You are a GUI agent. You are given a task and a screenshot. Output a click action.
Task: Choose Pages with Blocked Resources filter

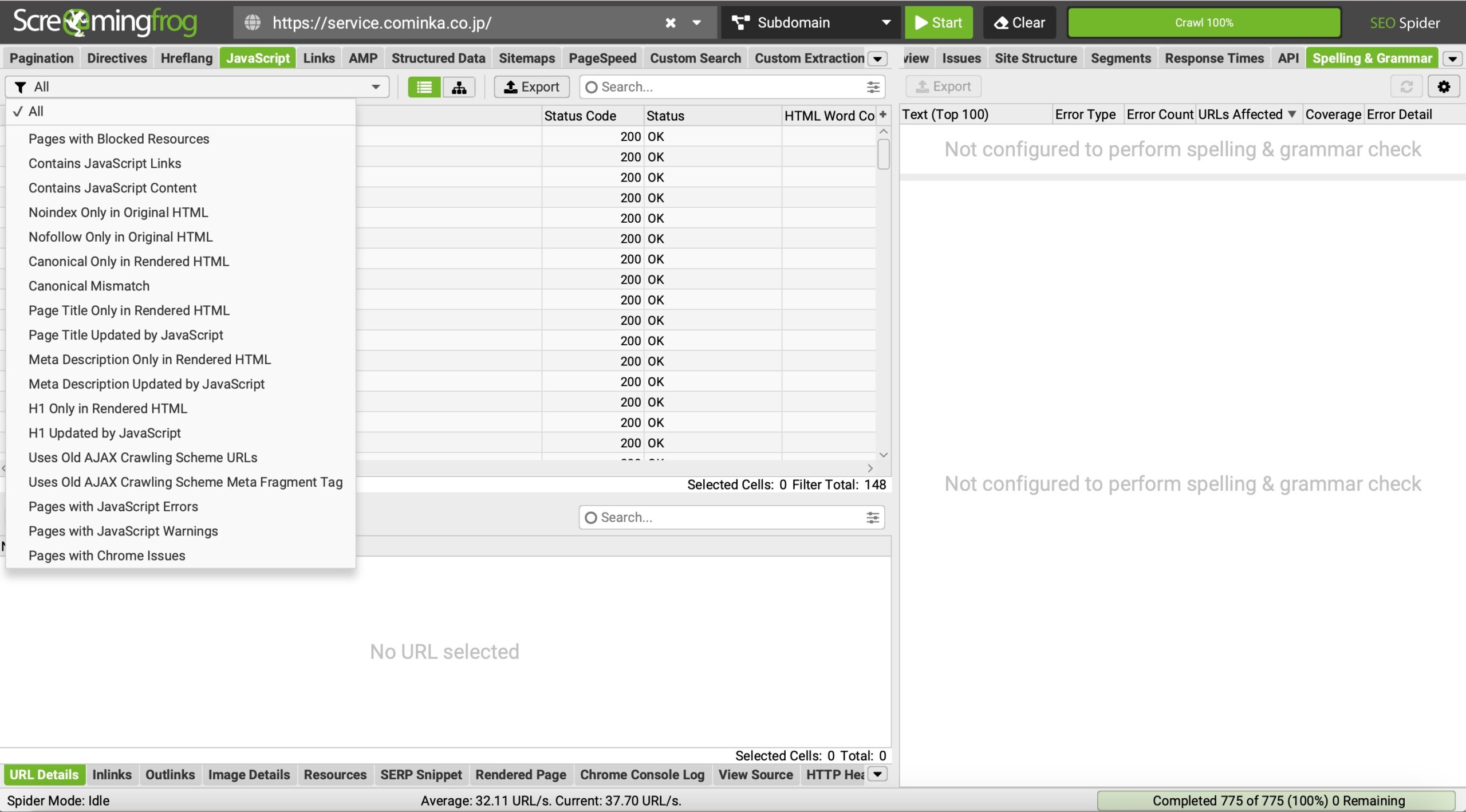tap(119, 139)
